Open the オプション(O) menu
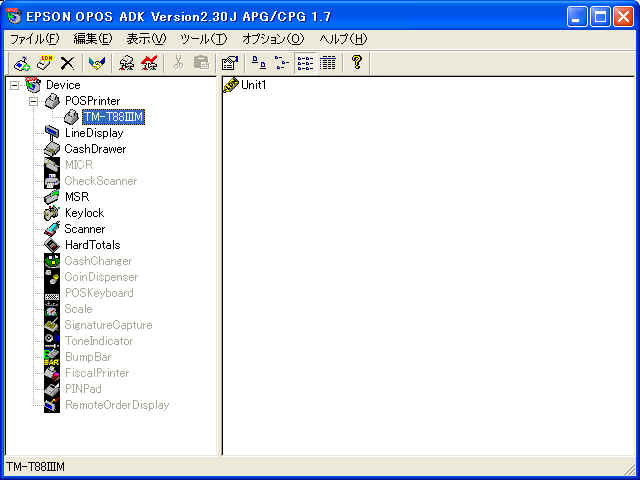 [x=273, y=39]
